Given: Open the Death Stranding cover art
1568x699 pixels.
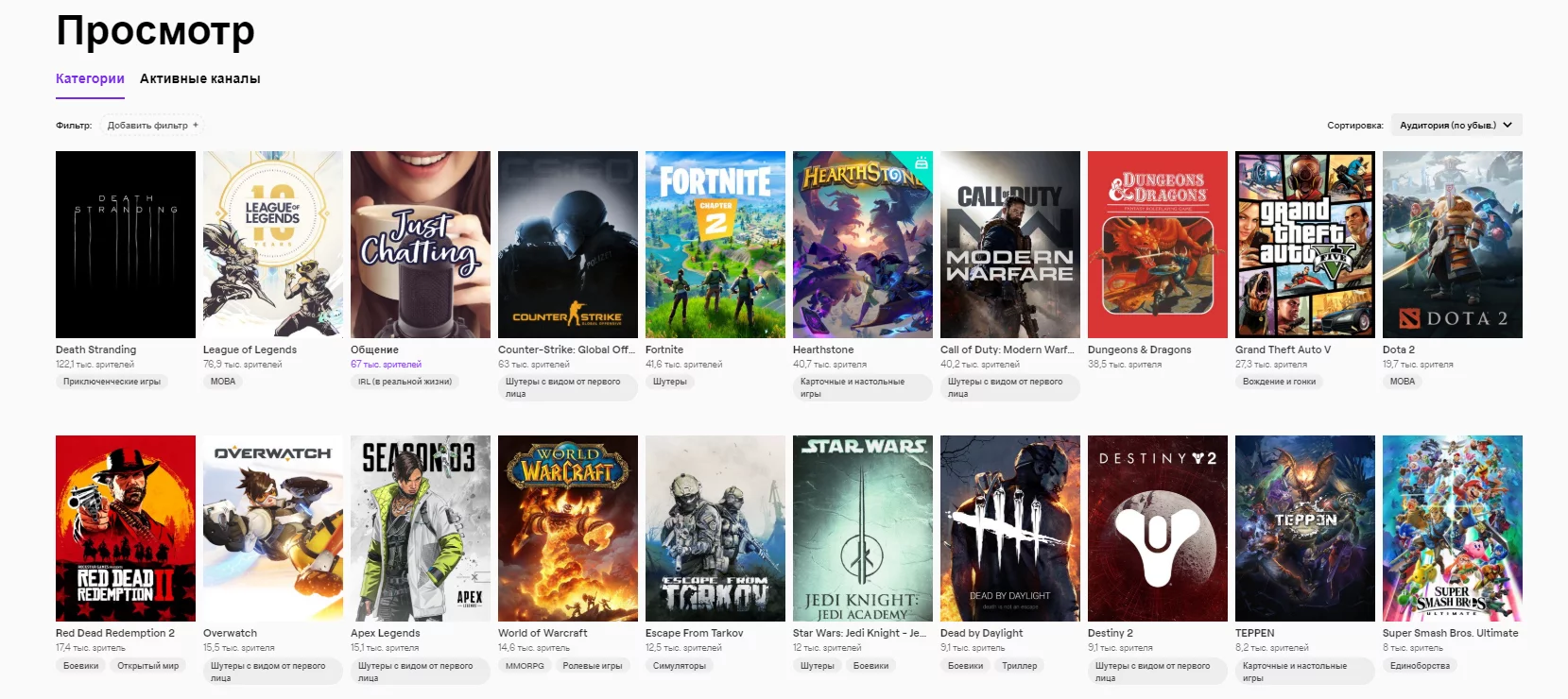Looking at the screenshot, I should pyautogui.click(x=126, y=245).
